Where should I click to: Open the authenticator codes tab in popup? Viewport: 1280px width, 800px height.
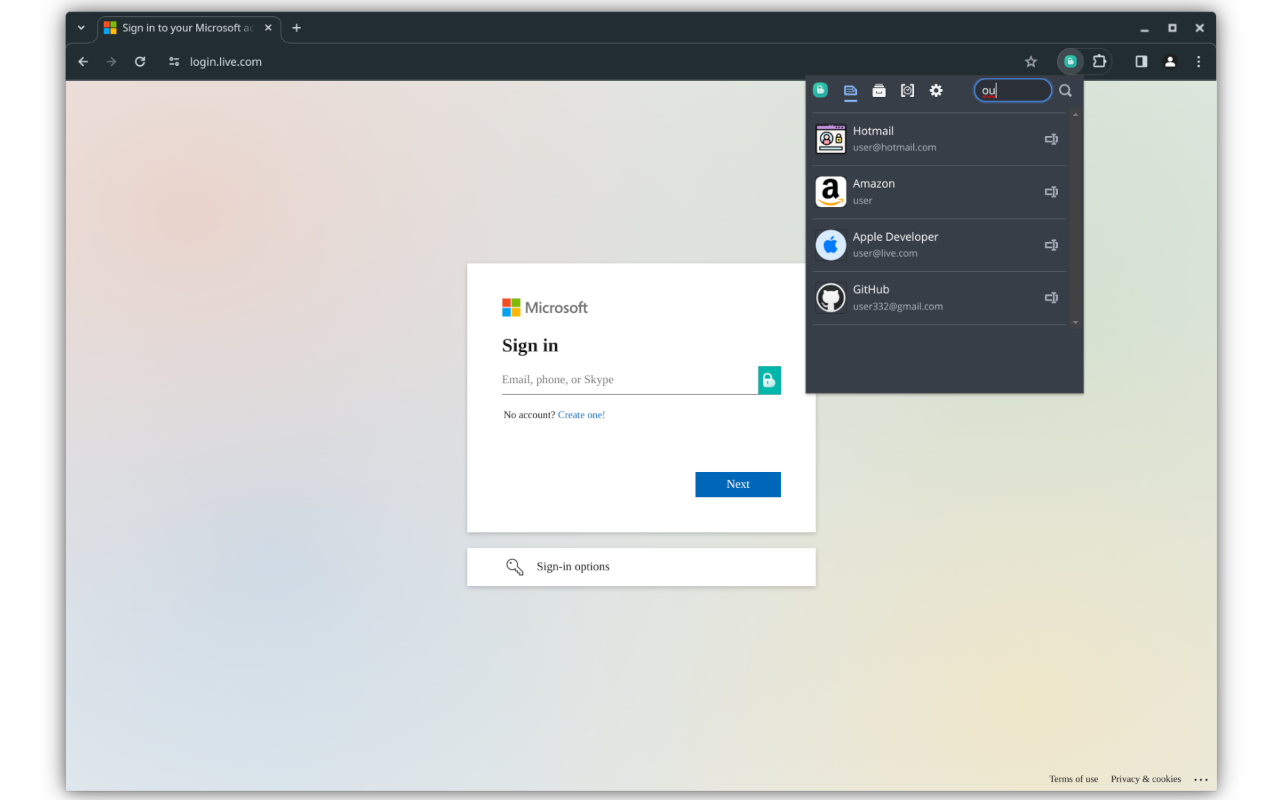[907, 90]
